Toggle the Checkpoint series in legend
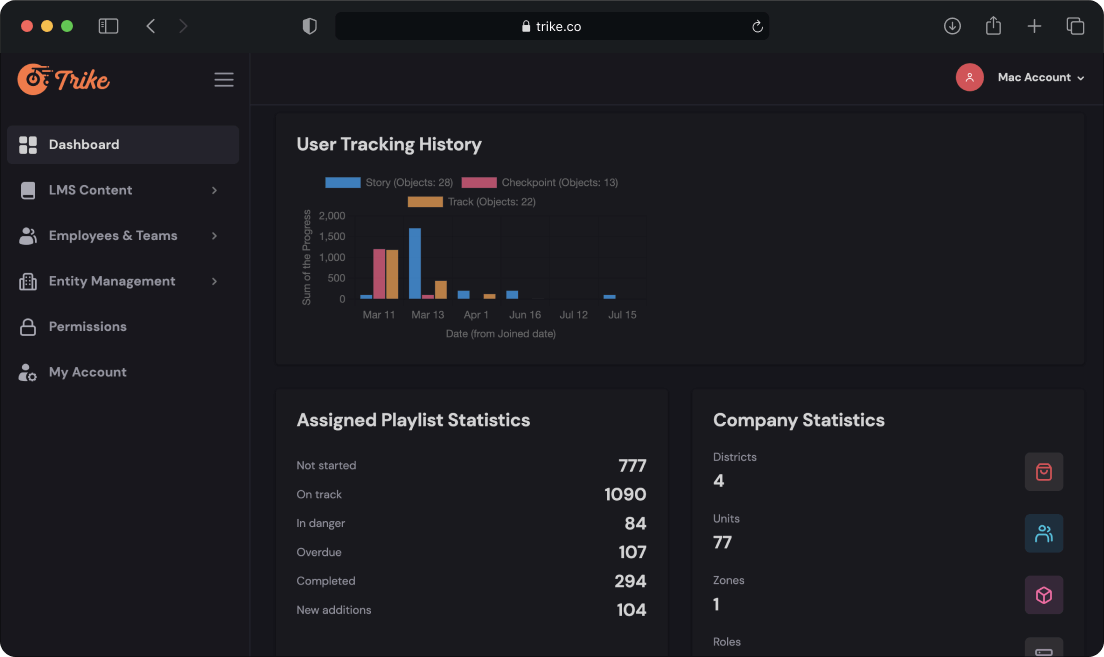 pyautogui.click(x=539, y=182)
